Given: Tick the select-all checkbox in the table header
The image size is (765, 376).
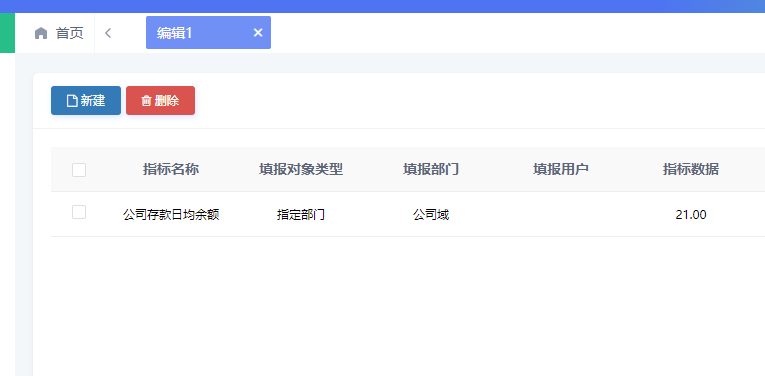Looking at the screenshot, I should pyautogui.click(x=79, y=170).
